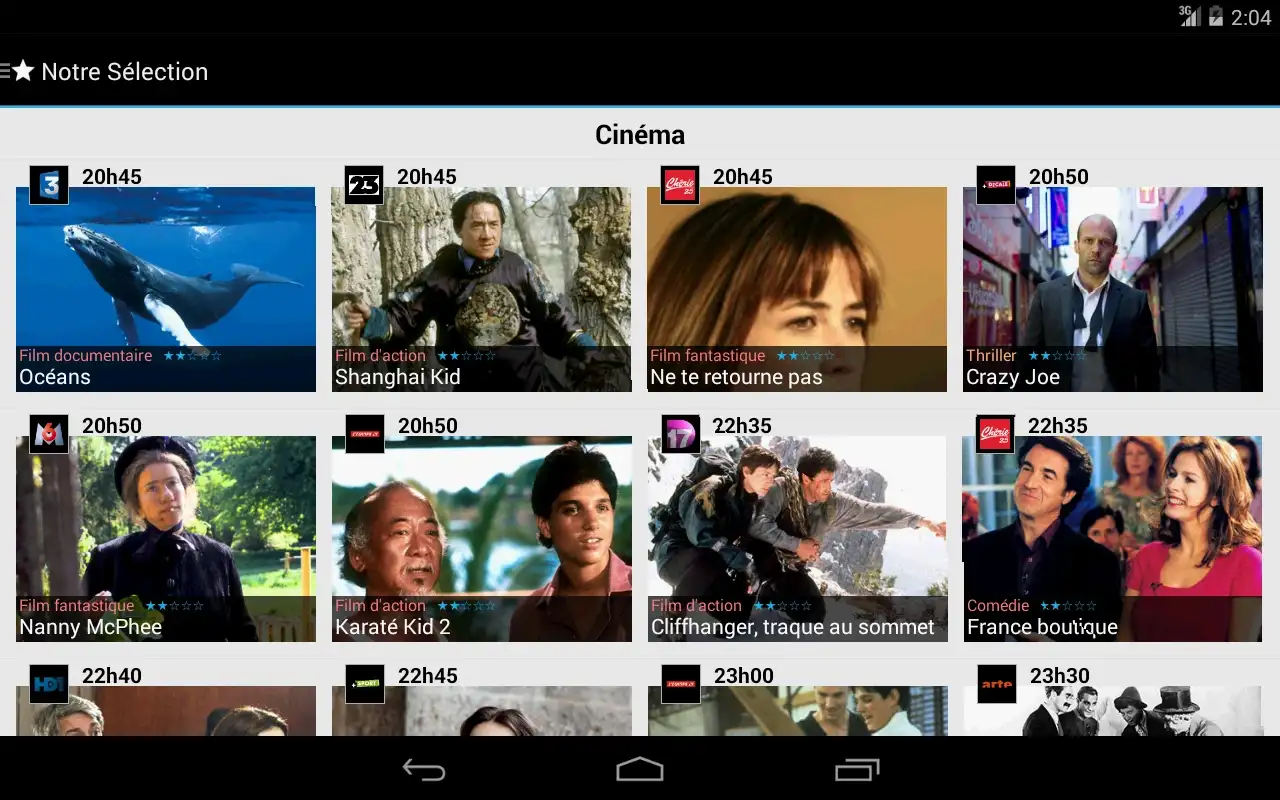Tap the Arte channel logo
The width and height of the screenshot is (1280, 800).
[x=996, y=683]
